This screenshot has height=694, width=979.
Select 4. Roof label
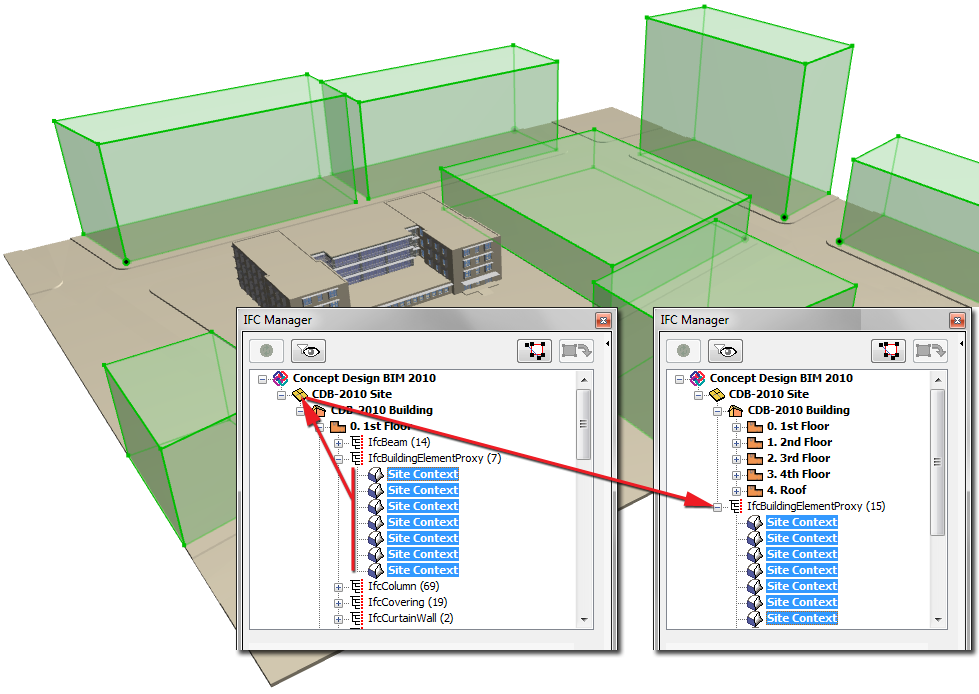[787, 491]
